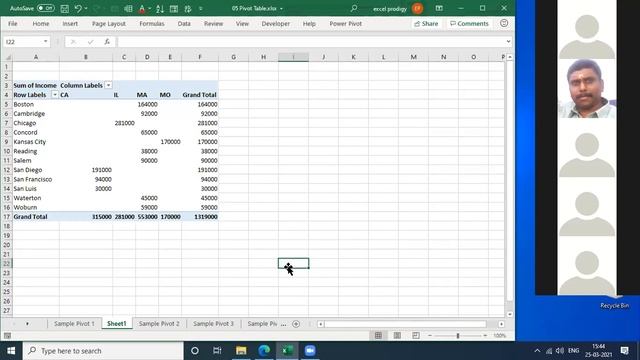This screenshot has height=360, width=640.
Task: Select row header 20
Action: coord(7,245)
